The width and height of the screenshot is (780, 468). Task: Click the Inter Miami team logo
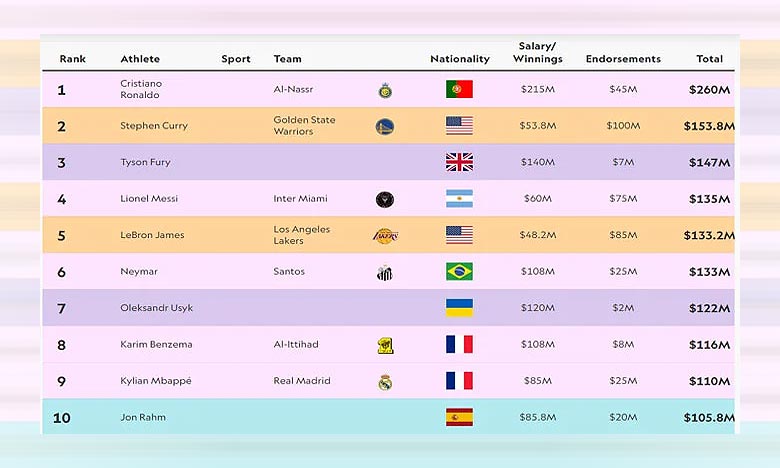384,199
